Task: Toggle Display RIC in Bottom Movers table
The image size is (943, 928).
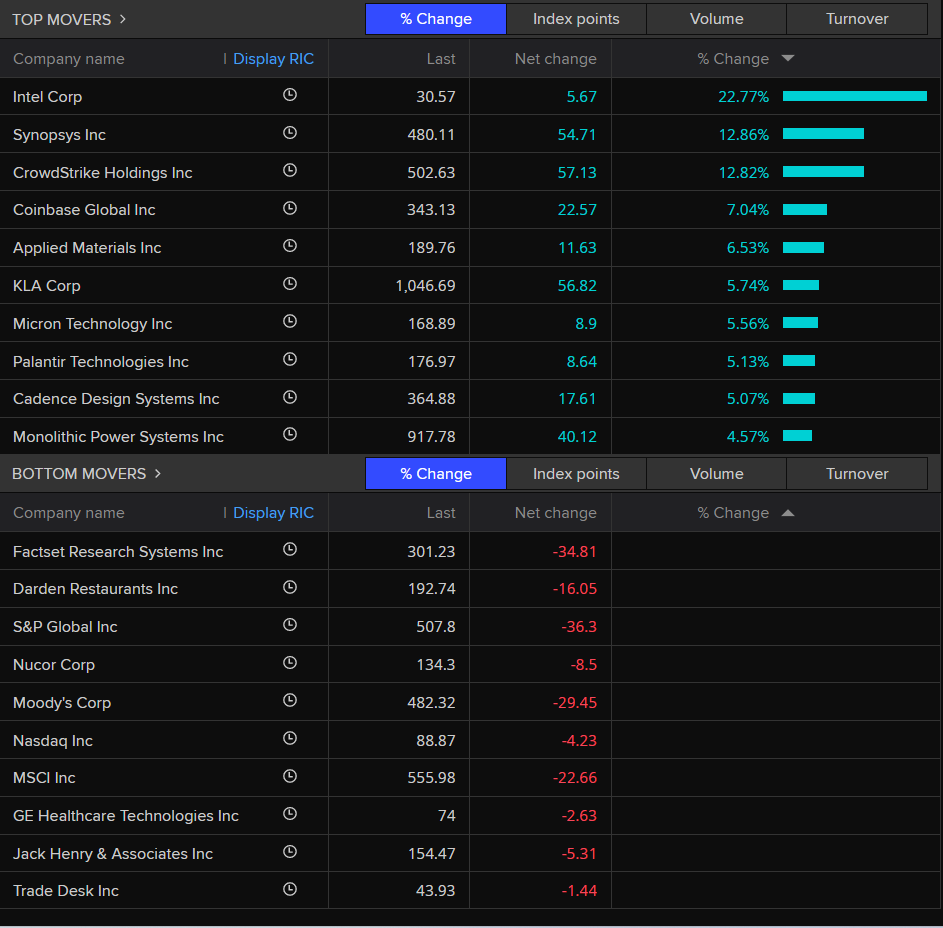Action: [272, 513]
